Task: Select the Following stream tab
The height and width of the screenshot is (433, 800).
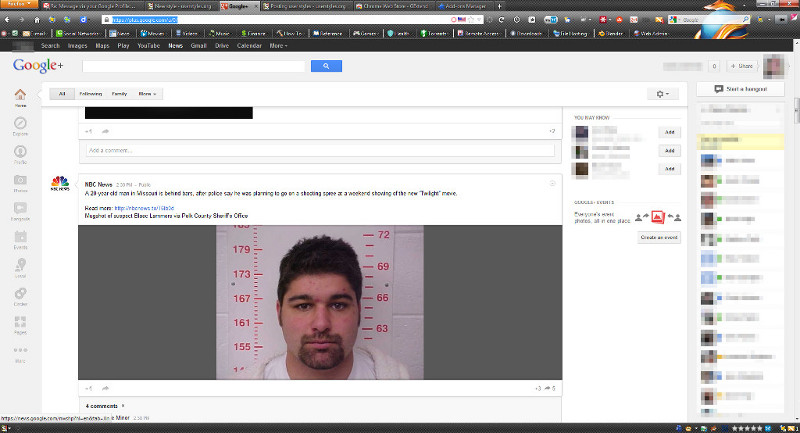Action: pyautogui.click(x=91, y=94)
